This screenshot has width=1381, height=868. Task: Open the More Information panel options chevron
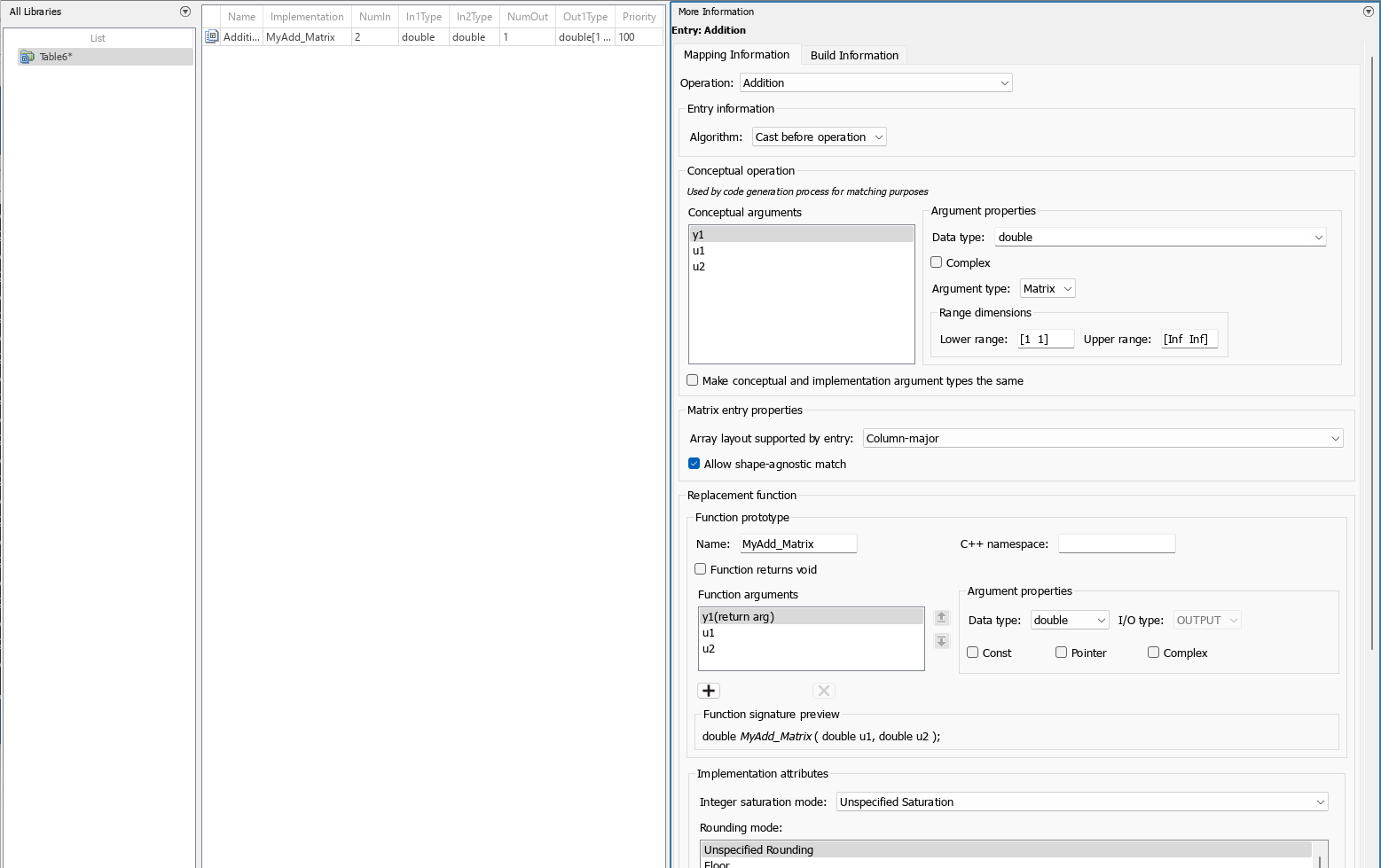[1367, 12]
